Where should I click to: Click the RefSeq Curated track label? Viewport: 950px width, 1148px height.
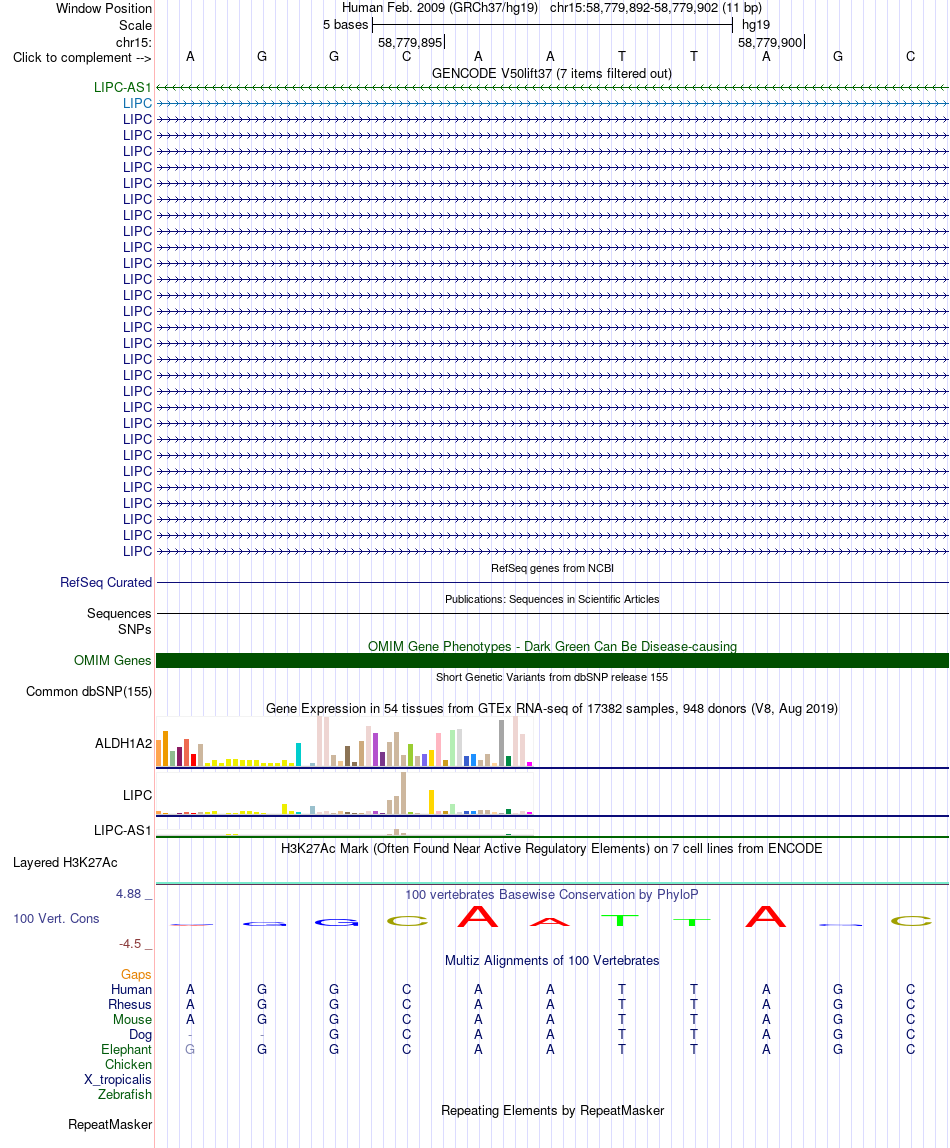(x=106, y=583)
